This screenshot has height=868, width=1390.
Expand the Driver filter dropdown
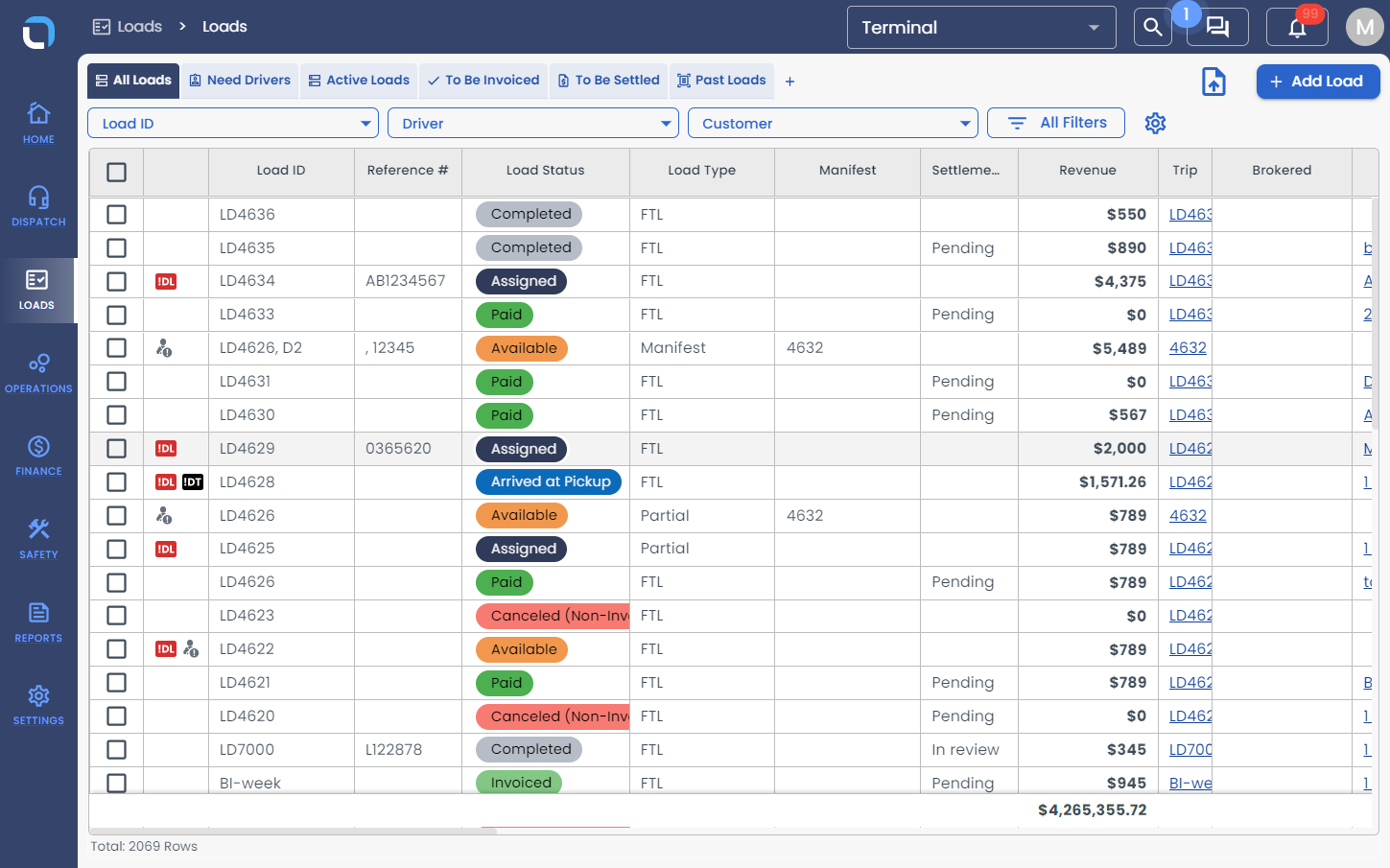tap(533, 123)
